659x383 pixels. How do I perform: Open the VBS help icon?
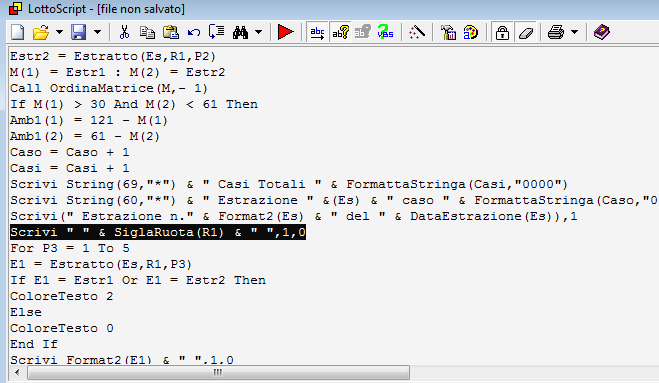[x=385, y=32]
